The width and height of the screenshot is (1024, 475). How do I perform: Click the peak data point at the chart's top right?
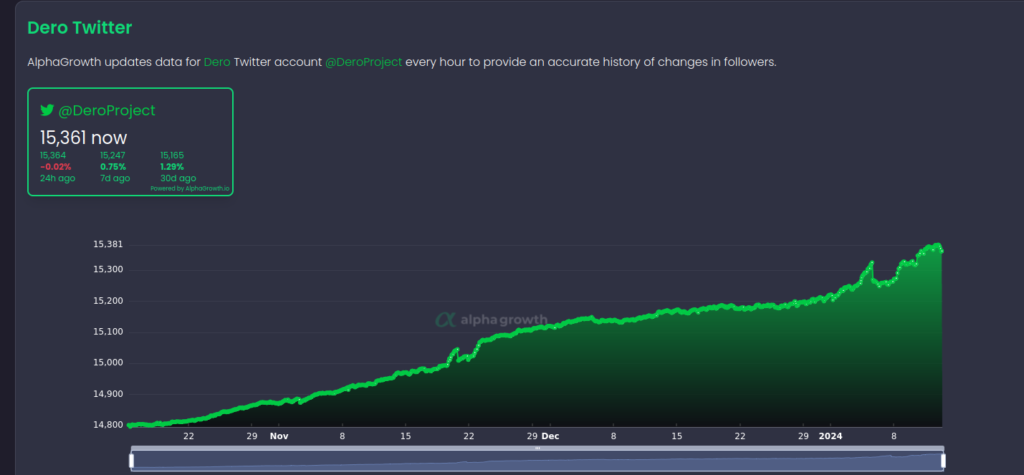[x=938, y=246]
